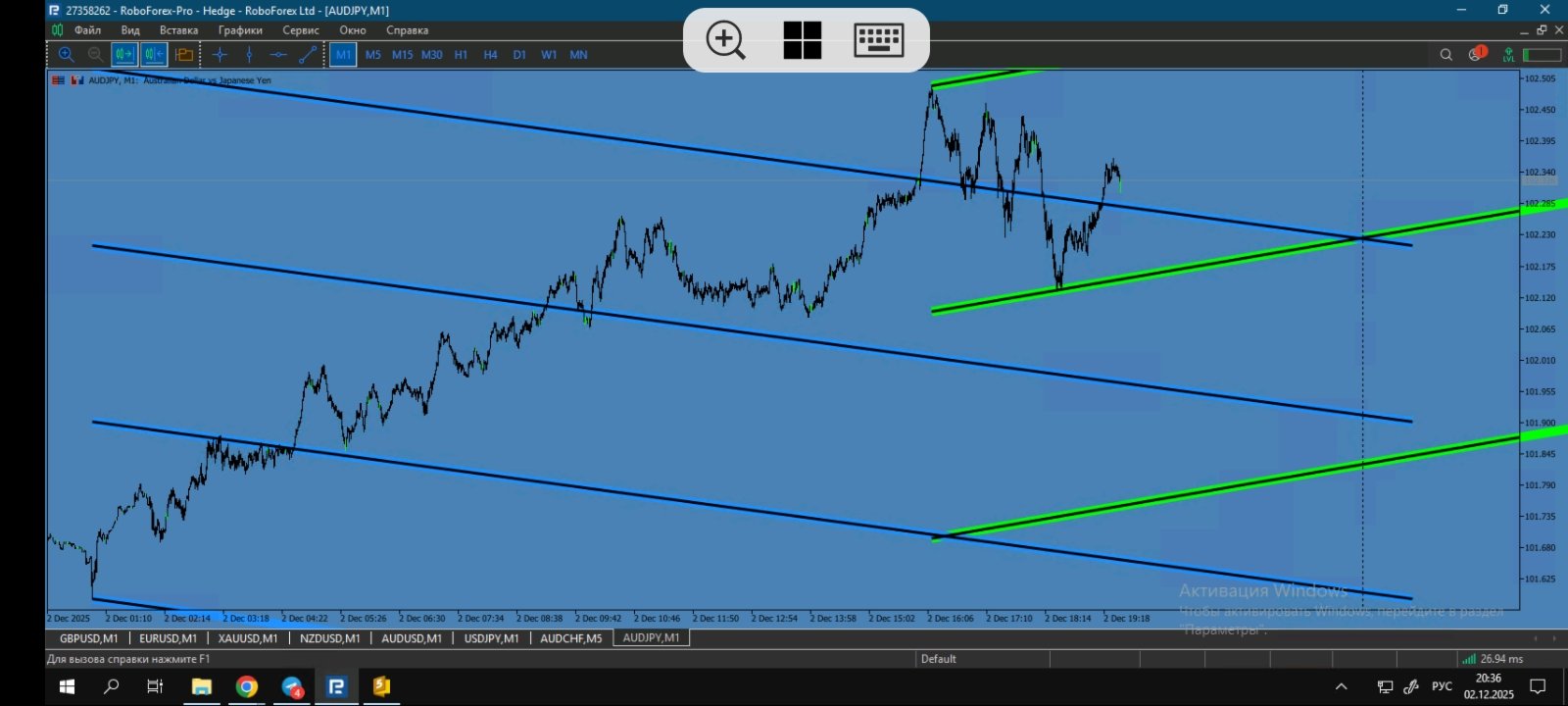The height and width of the screenshot is (706, 1568).
Task: Open Google Chrome from the taskbar
Action: point(246,686)
